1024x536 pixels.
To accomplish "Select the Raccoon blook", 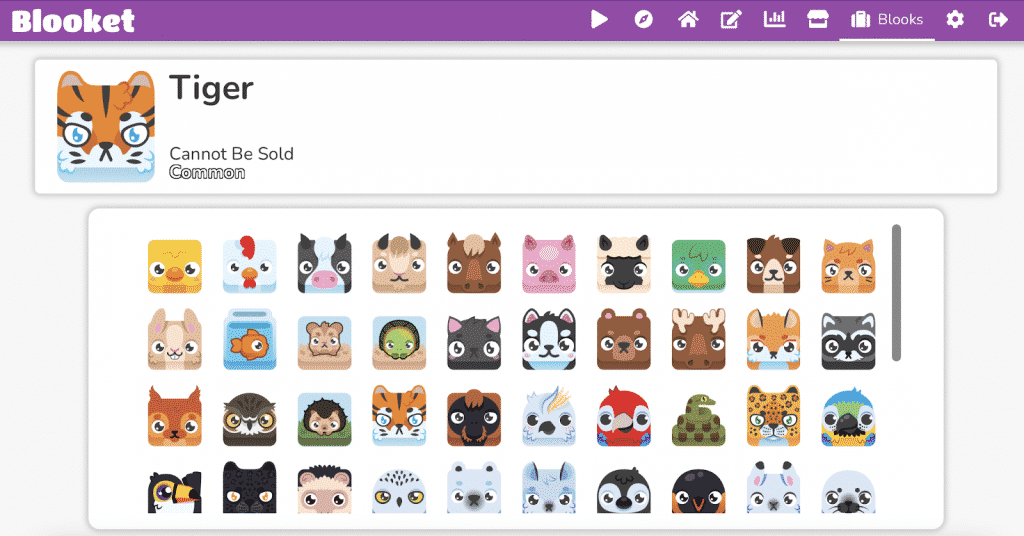I will [848, 341].
